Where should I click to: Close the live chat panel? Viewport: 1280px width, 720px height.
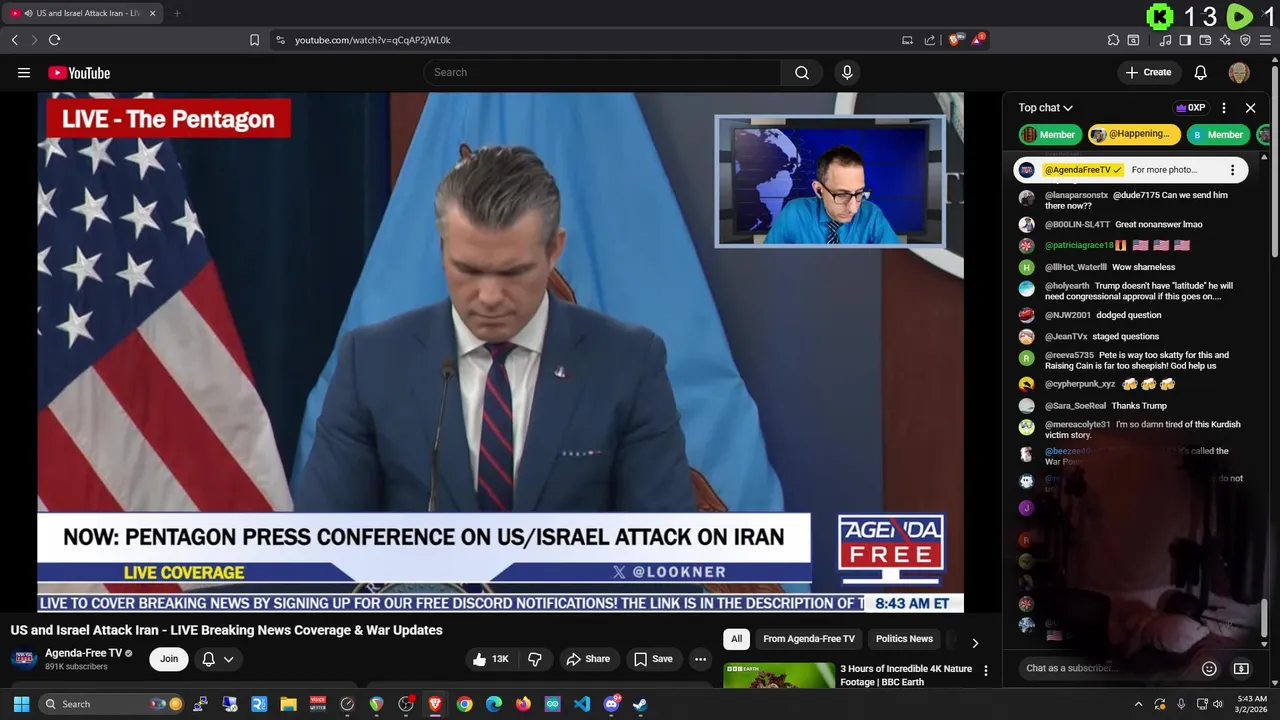coord(1250,108)
